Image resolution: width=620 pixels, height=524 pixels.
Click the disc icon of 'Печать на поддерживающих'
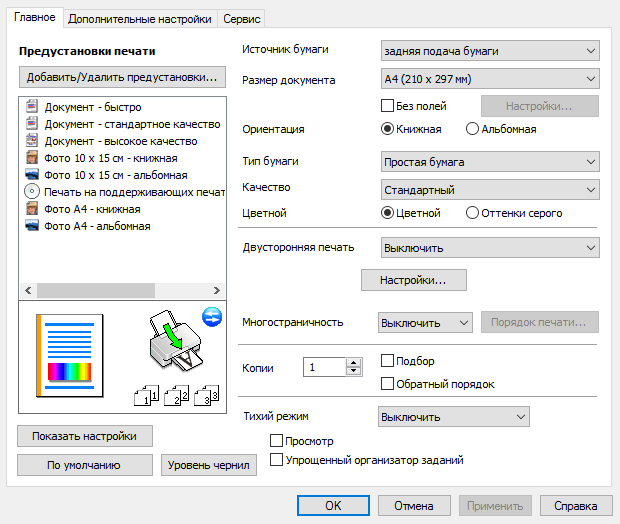[32, 191]
